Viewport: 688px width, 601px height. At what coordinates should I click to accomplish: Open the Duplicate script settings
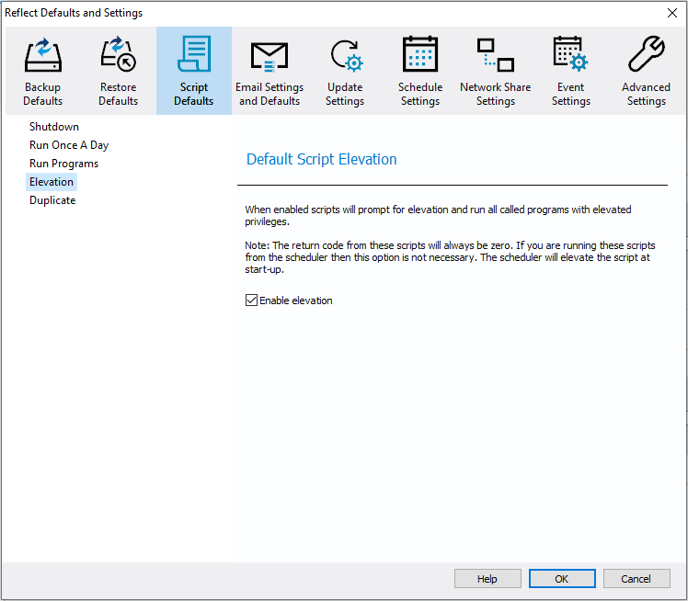click(x=52, y=200)
